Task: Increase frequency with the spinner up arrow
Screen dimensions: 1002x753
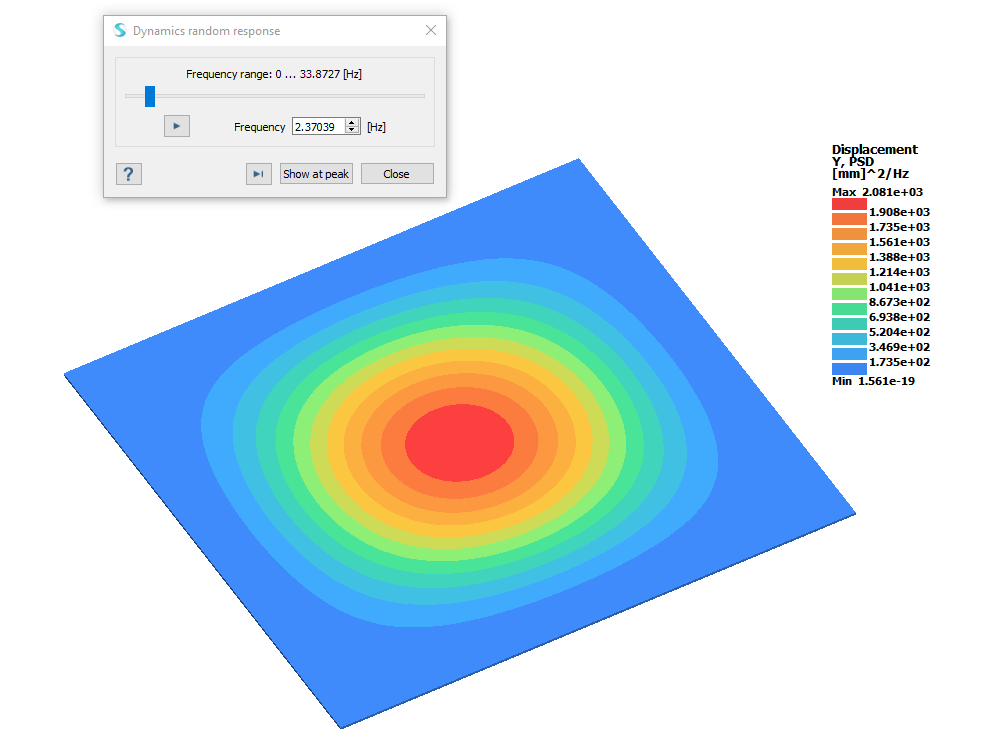Action: pyautogui.click(x=352, y=123)
